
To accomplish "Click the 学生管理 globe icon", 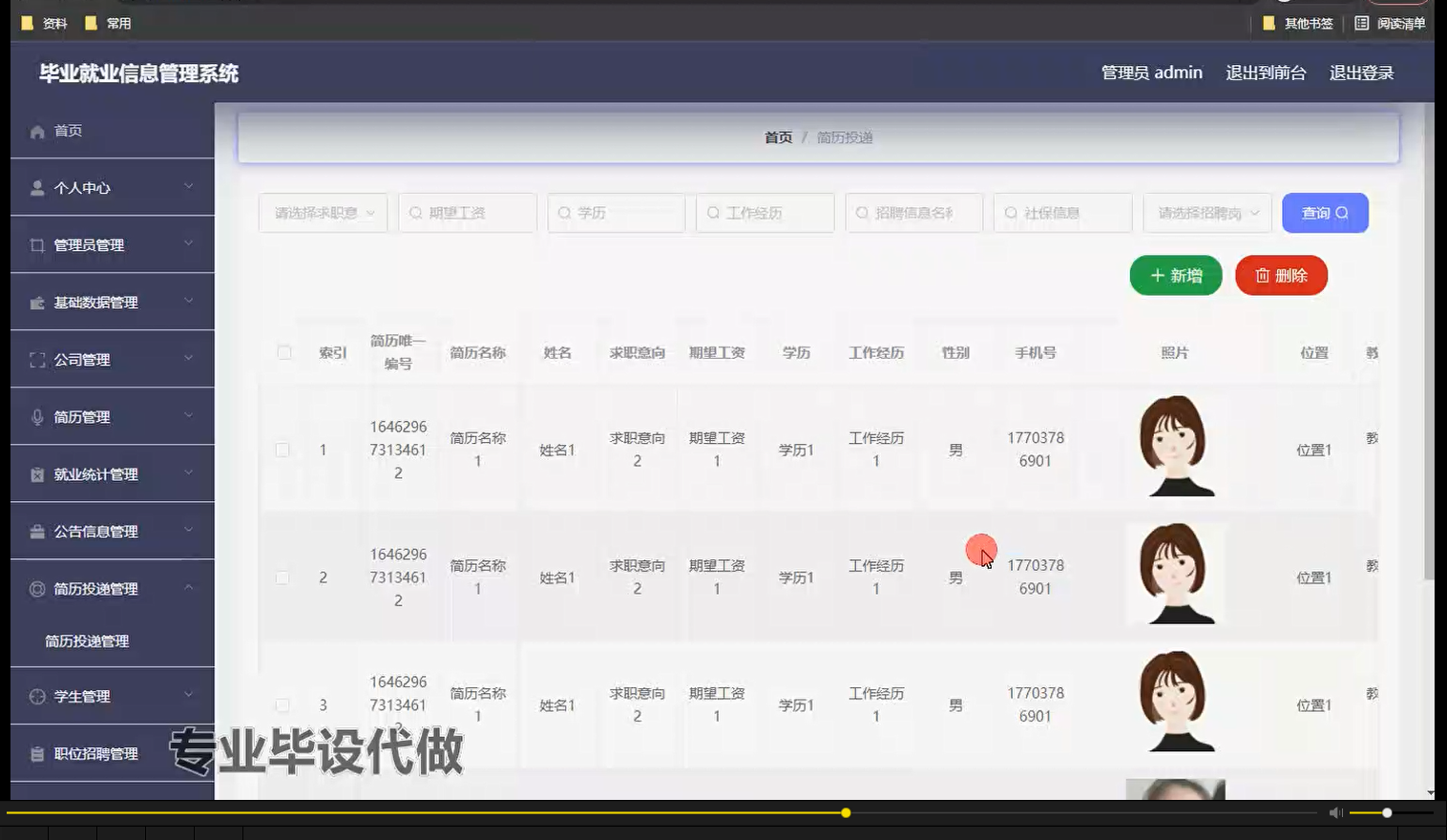I will coord(37,696).
